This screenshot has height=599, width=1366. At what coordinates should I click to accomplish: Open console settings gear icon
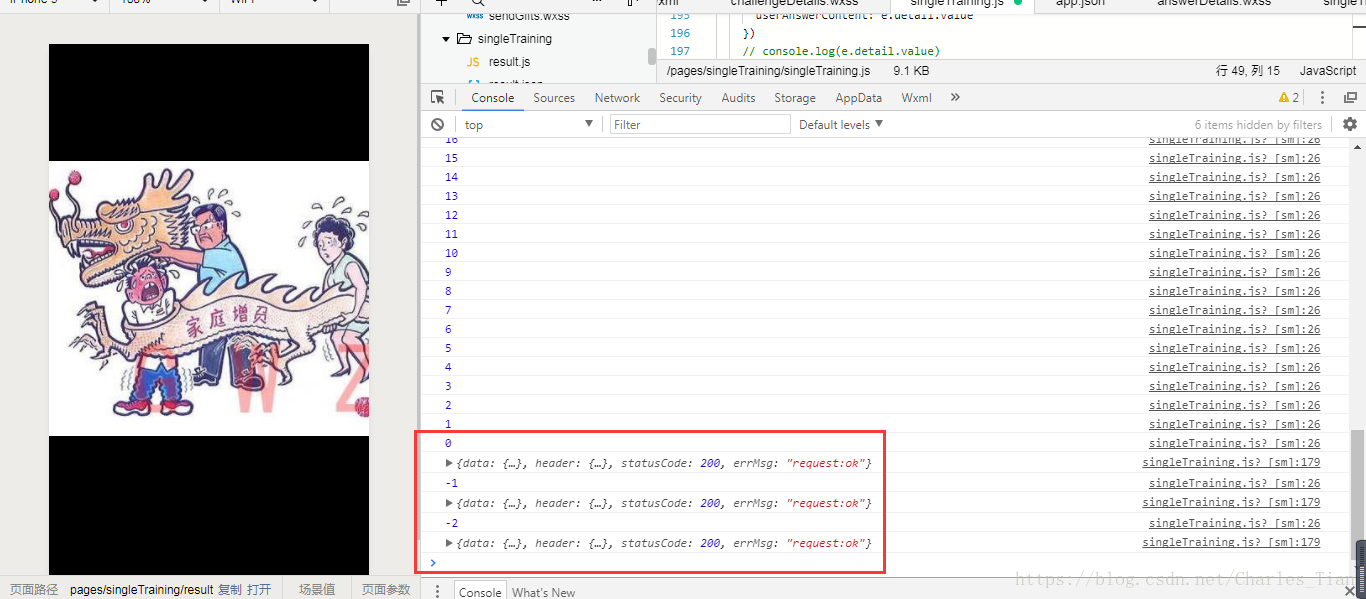(x=1350, y=124)
